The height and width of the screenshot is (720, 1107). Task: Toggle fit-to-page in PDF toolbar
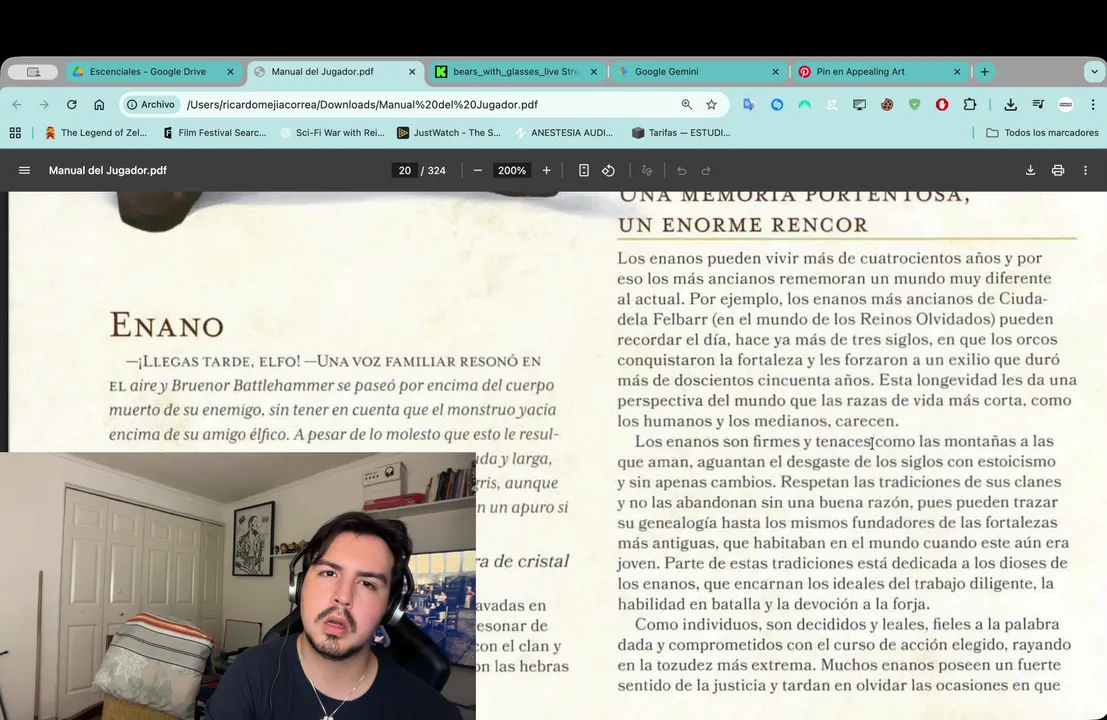583,170
